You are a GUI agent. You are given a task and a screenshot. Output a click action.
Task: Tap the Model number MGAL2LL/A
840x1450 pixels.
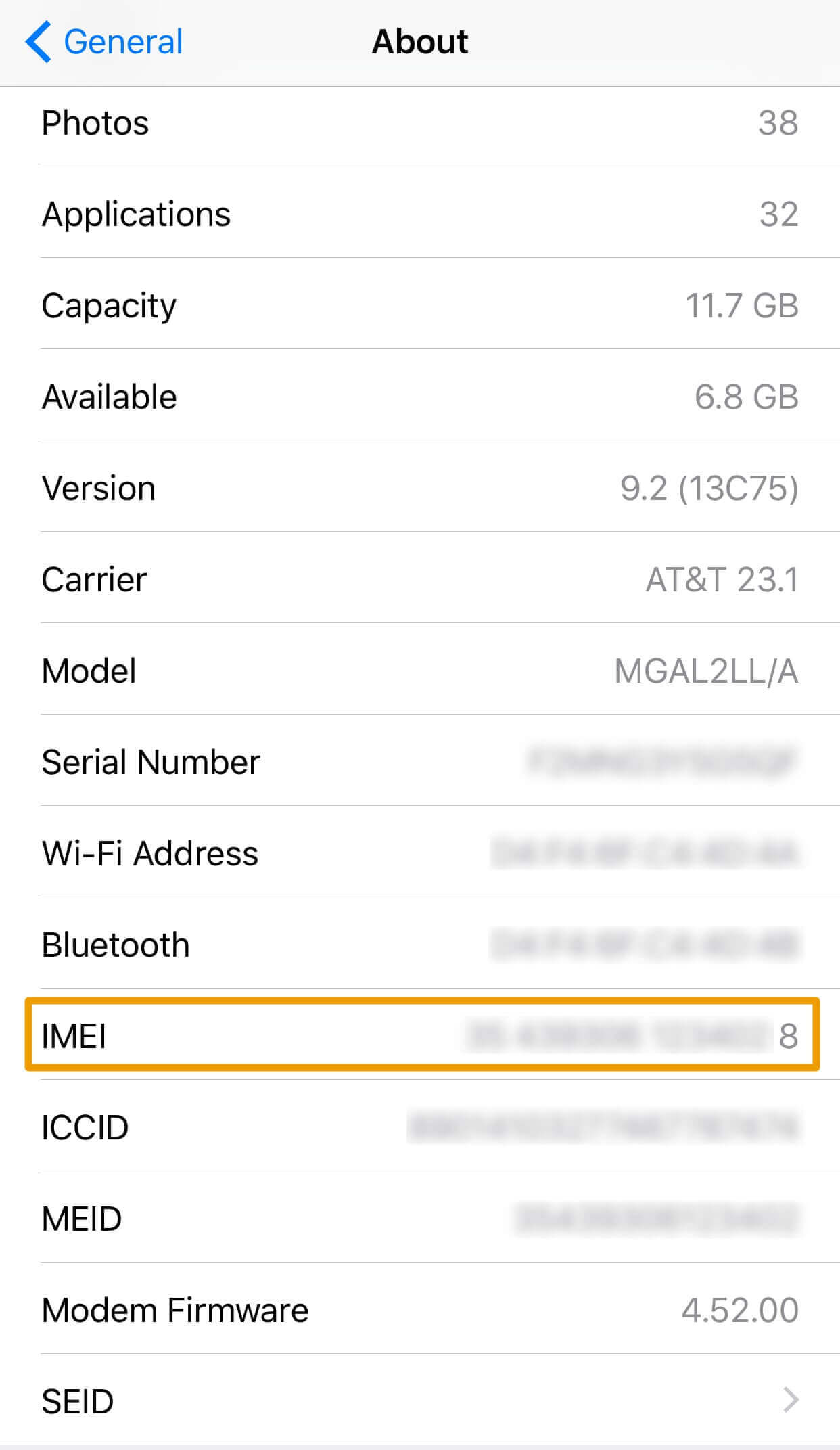[x=706, y=671]
